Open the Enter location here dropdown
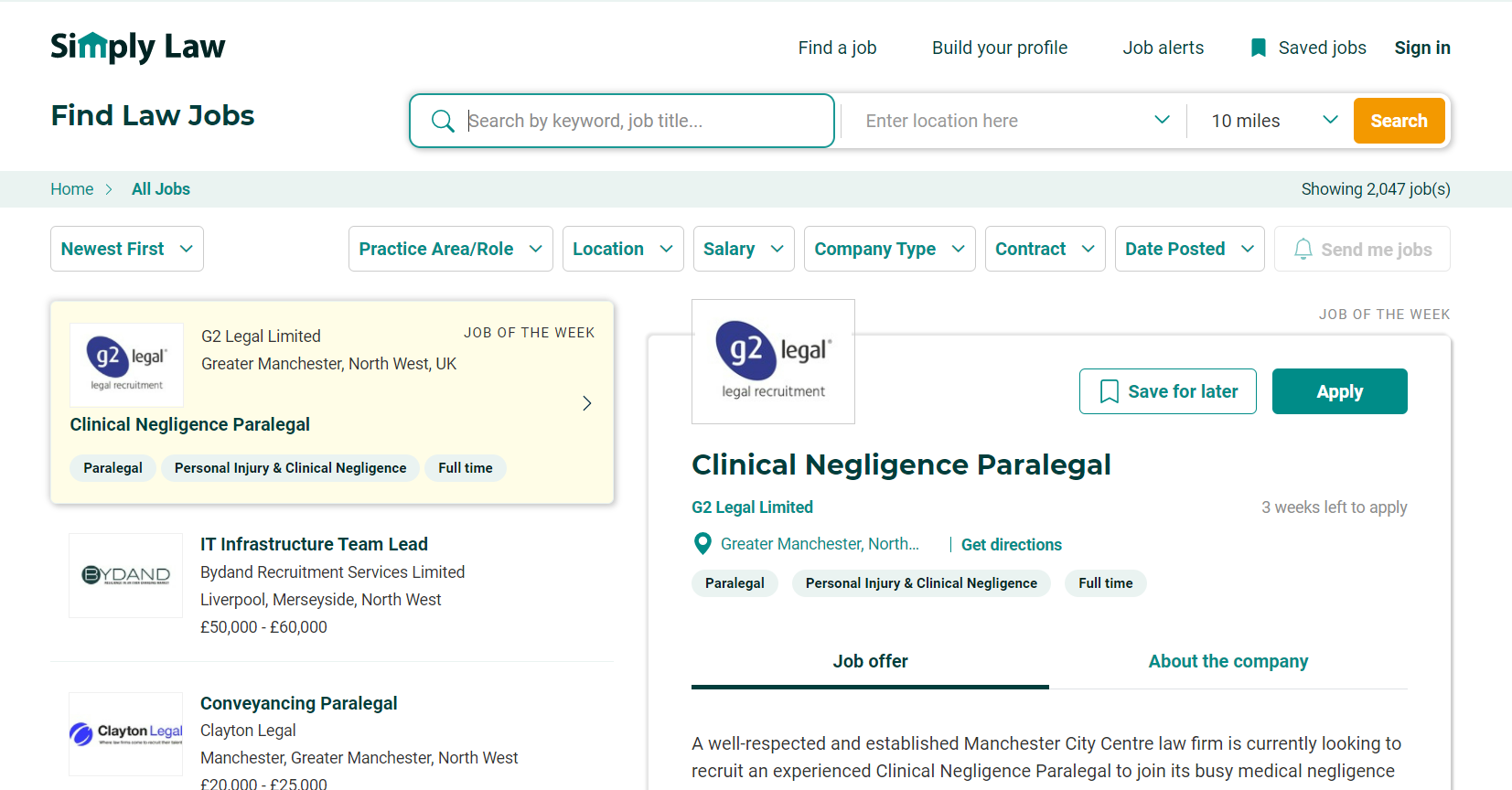Image resolution: width=1512 pixels, height=790 pixels. pos(1015,121)
